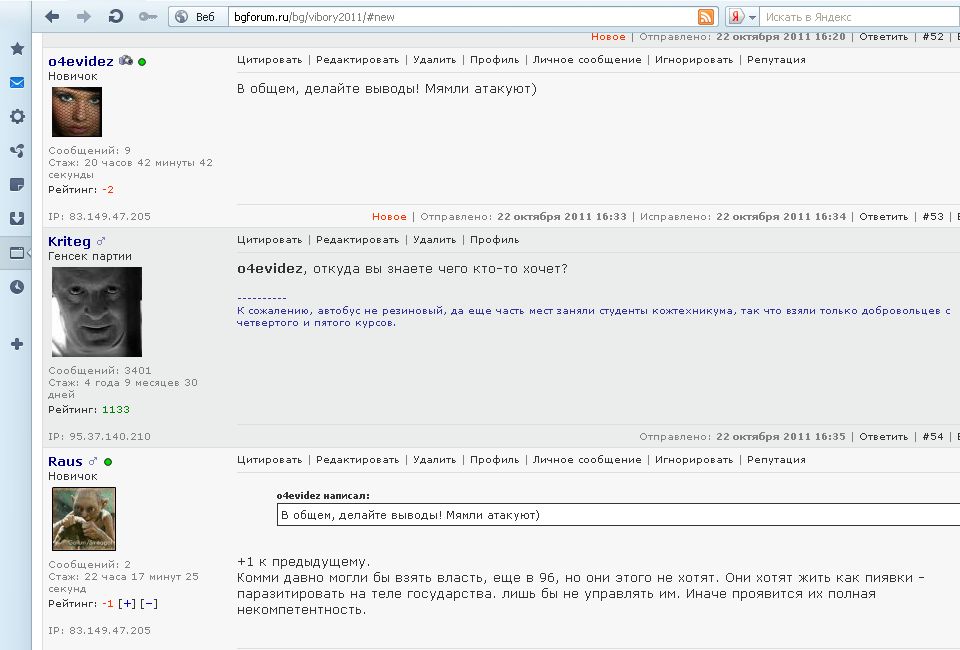
Task: Open the History clock panel in sidebar
Action: tap(17, 287)
